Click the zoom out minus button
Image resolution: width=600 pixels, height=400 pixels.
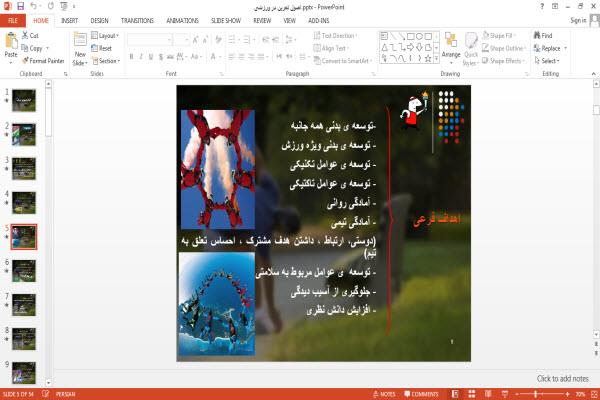tap(517, 394)
